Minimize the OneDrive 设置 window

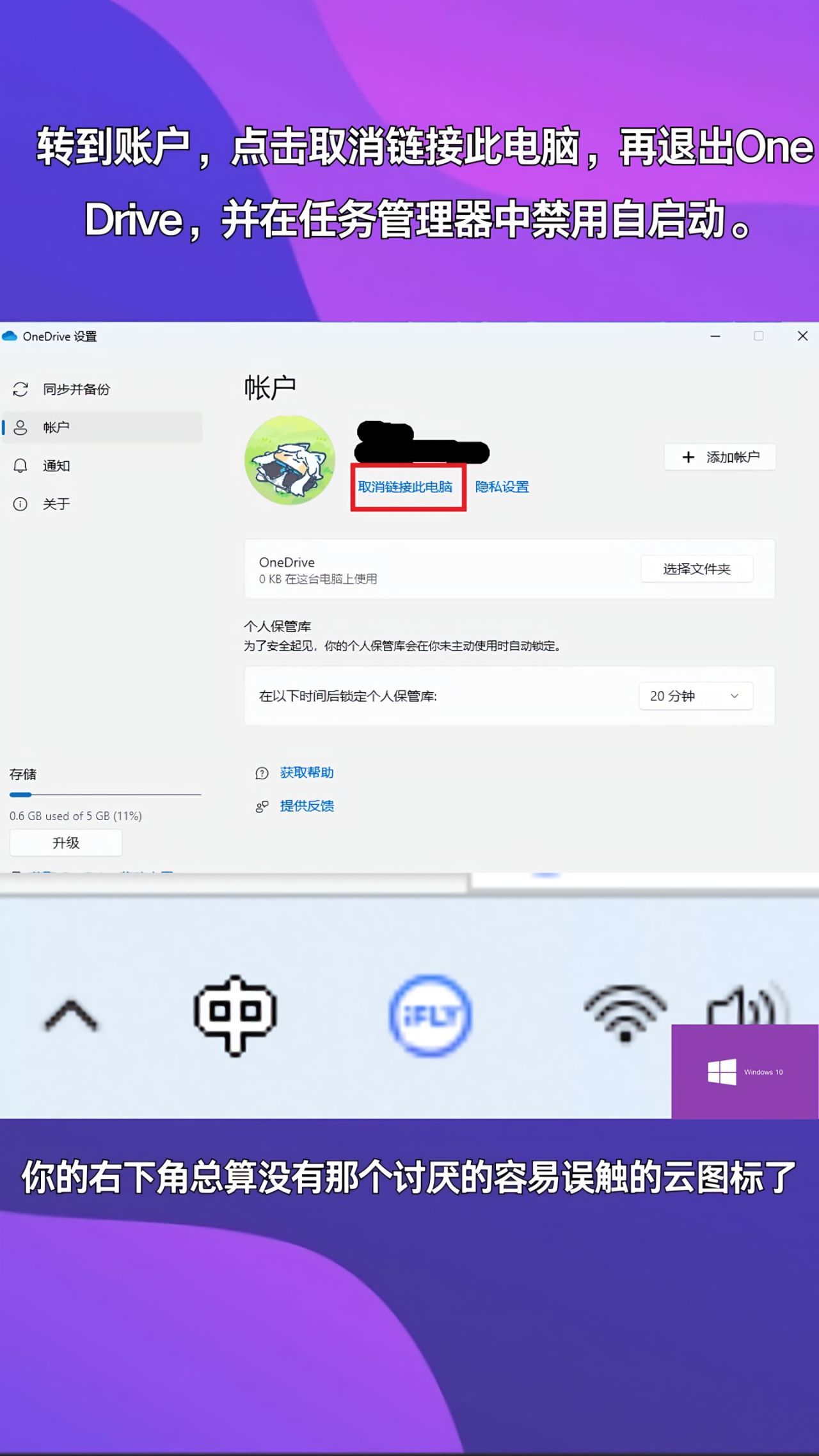715,336
